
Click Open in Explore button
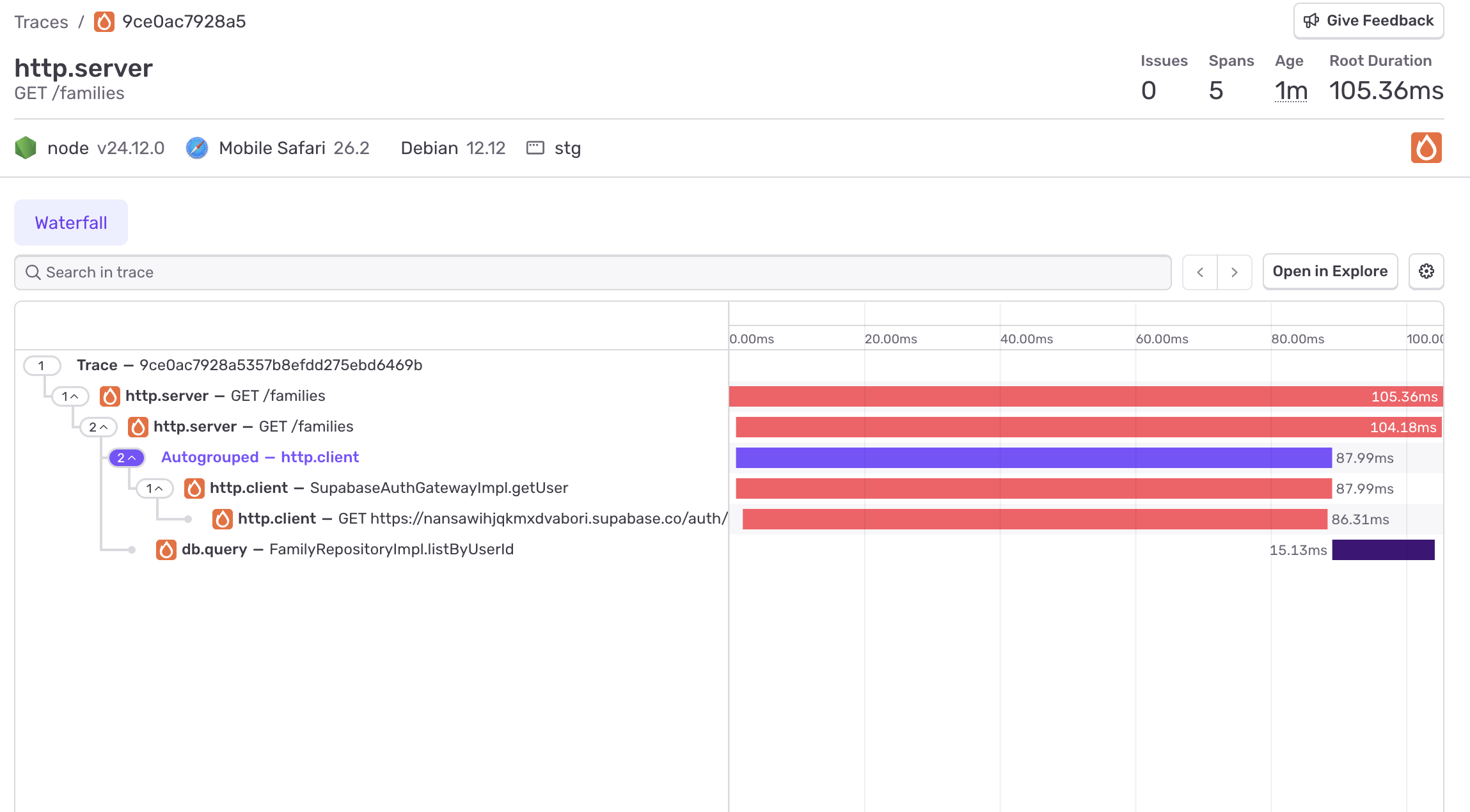point(1330,272)
